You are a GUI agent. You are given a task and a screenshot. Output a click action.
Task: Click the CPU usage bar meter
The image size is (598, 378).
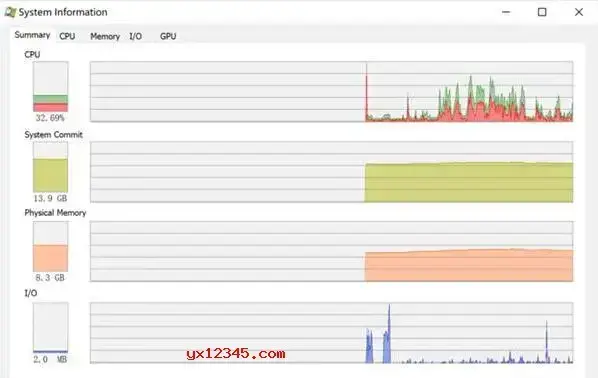[50, 87]
